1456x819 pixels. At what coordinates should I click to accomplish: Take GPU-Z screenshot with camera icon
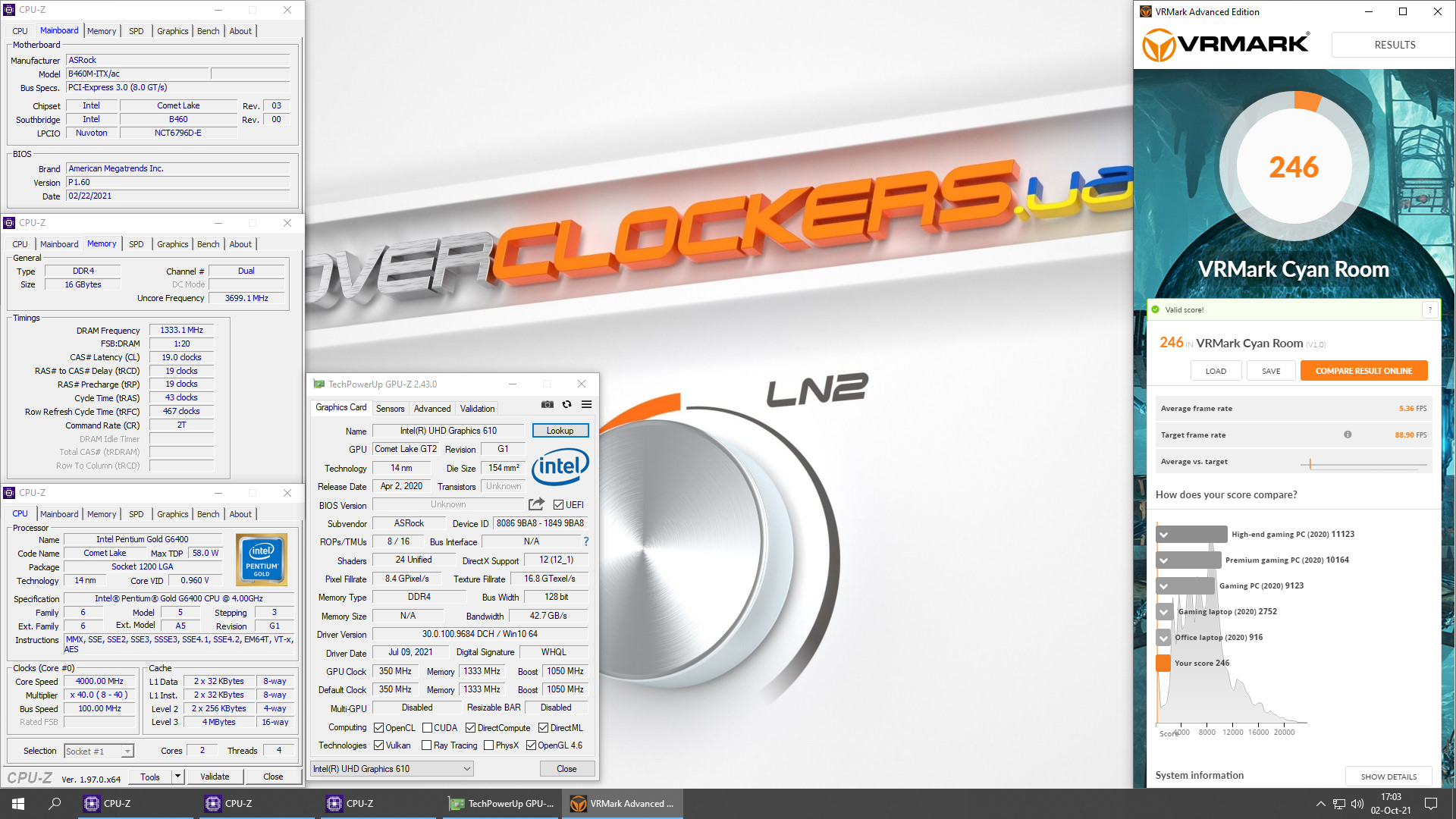tap(548, 405)
